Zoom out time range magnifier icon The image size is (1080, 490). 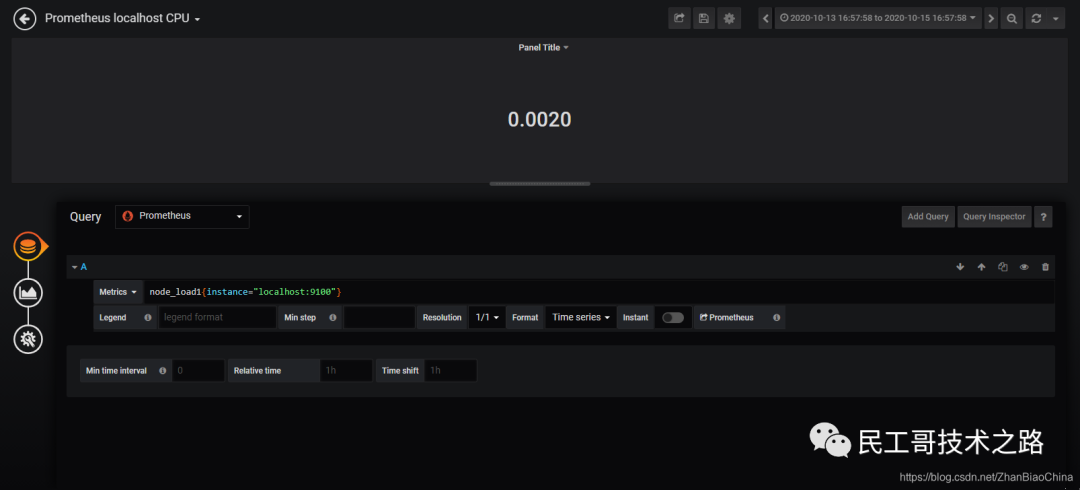(1012, 19)
